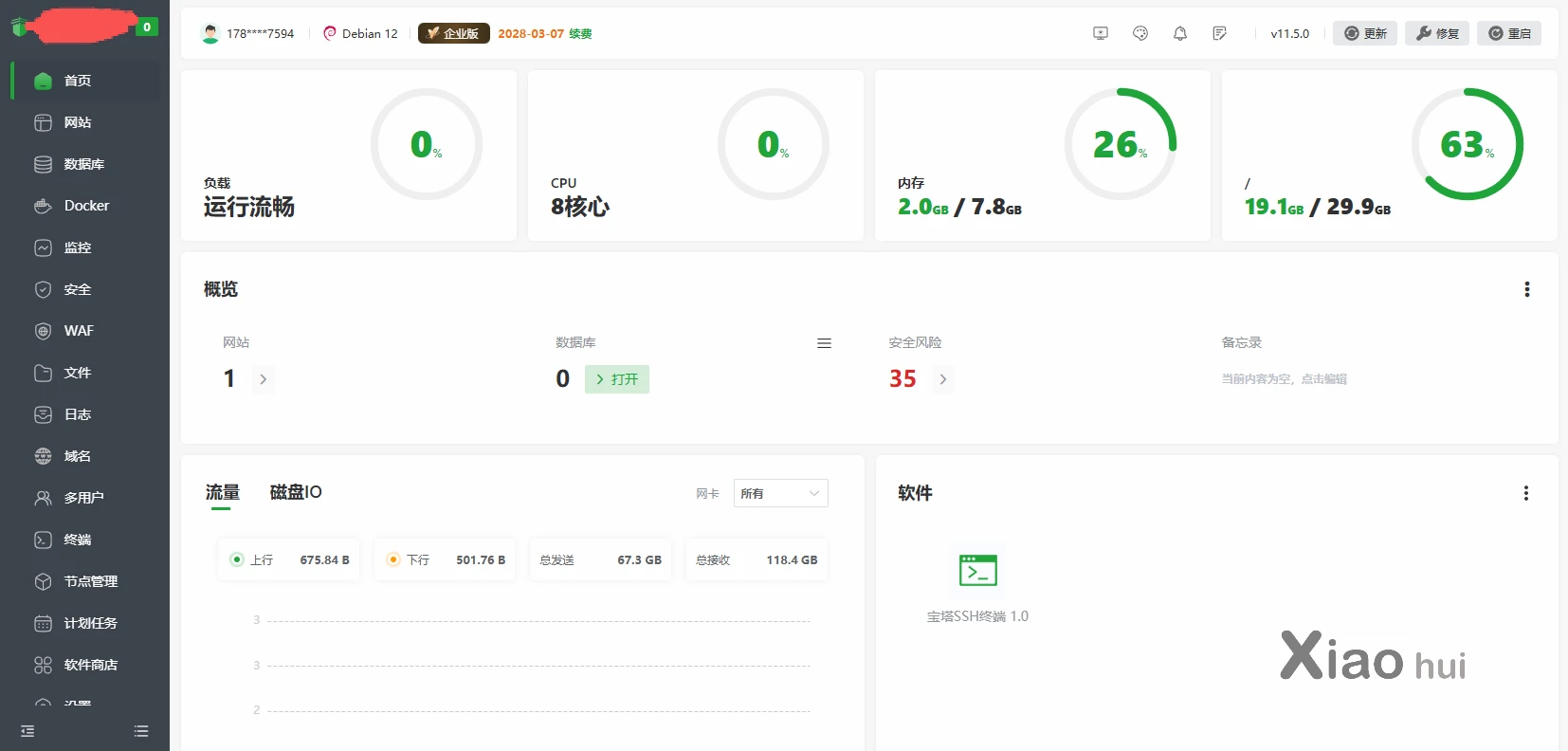Click the 更新 update button
Viewport: 1568px width, 751px height.
point(1365,33)
